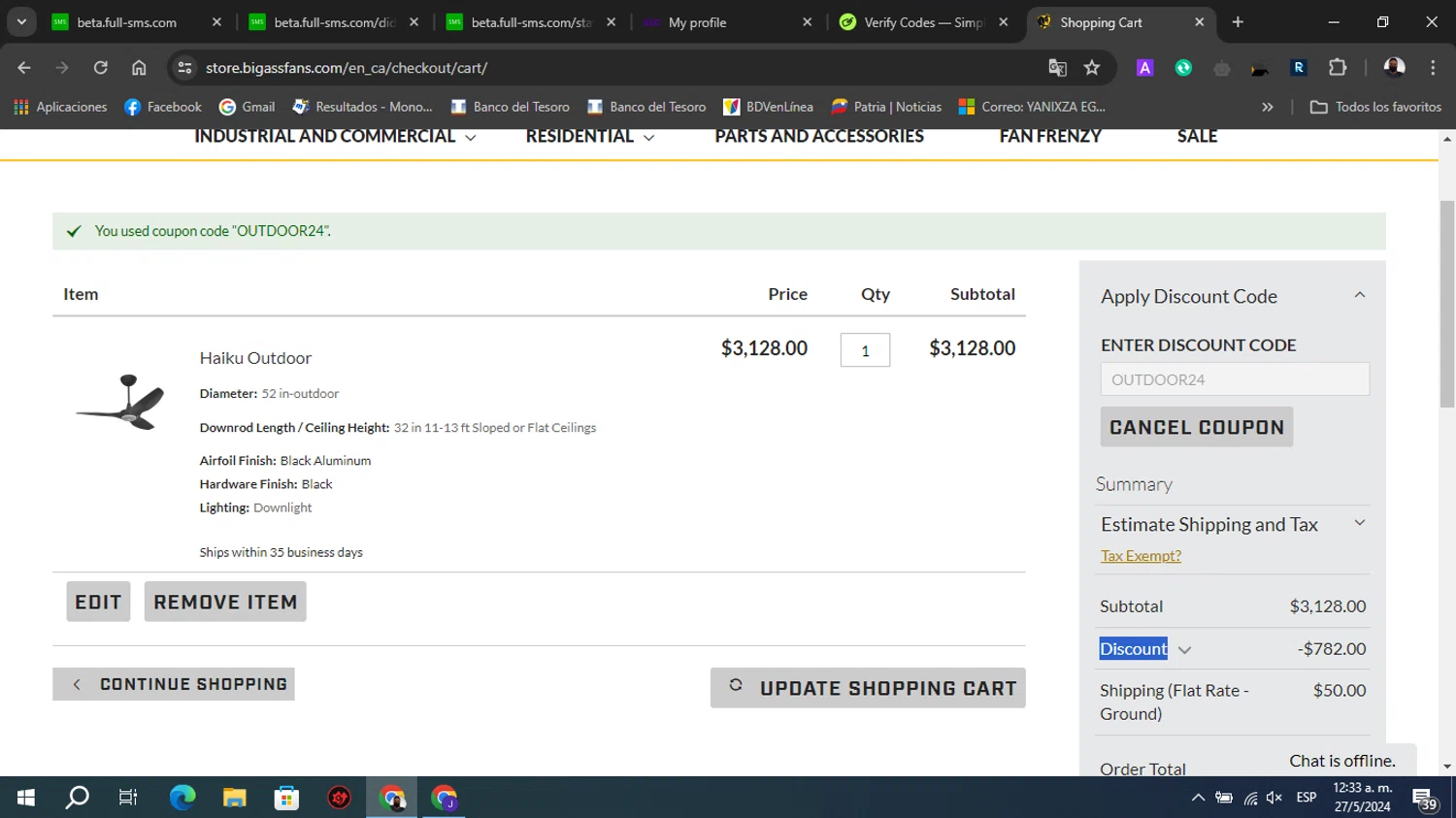Open Microsoft Store from taskbar
The width and height of the screenshot is (1456, 818).
click(x=286, y=798)
